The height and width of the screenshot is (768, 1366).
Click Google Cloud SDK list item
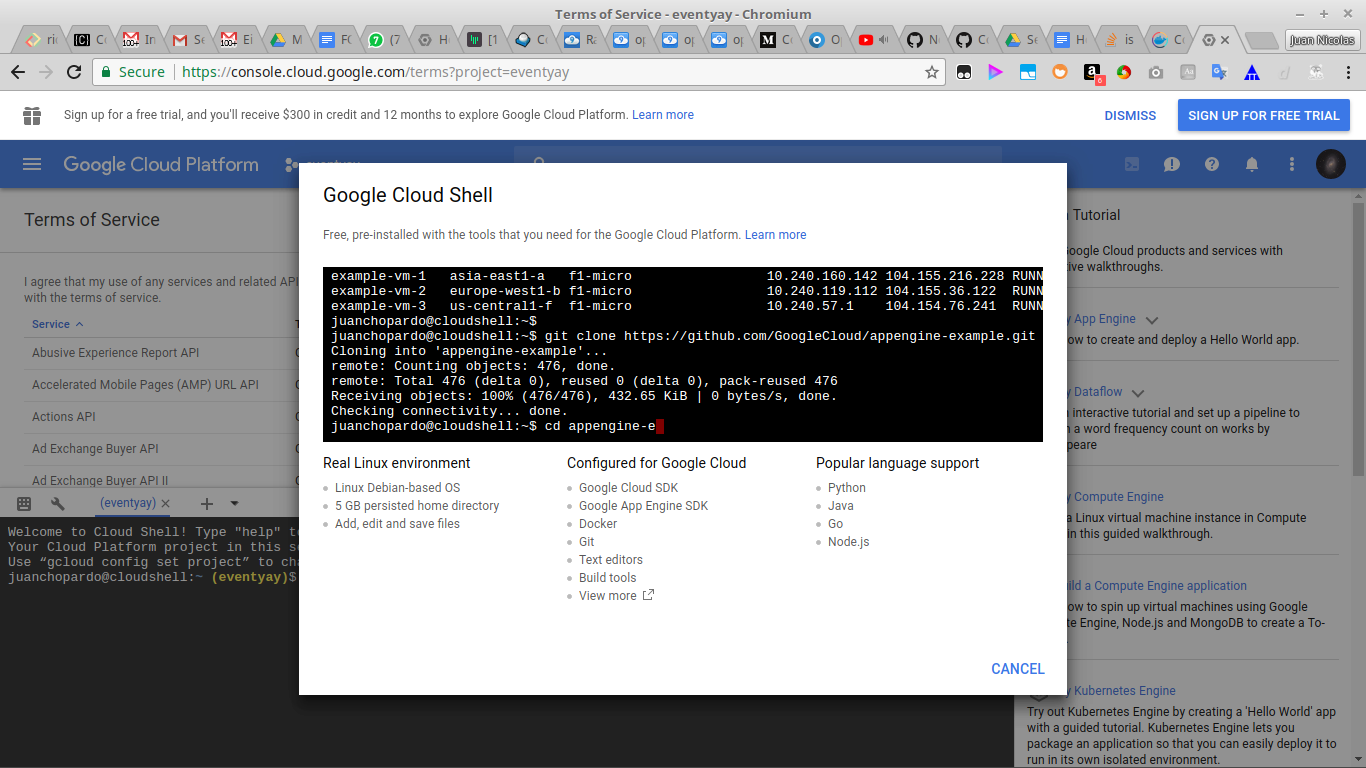(x=628, y=488)
